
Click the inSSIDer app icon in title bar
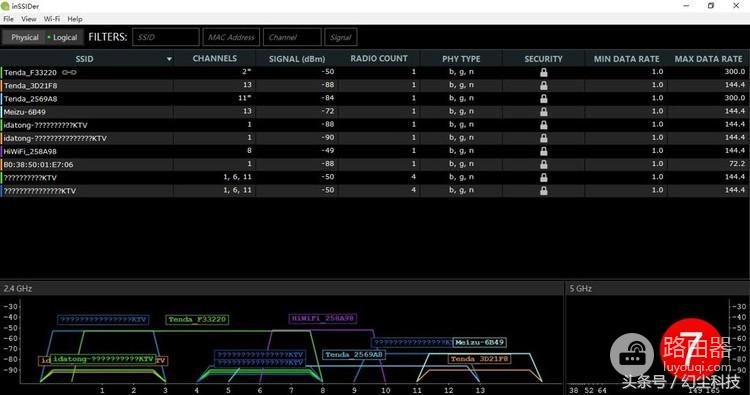[x=5, y=6]
